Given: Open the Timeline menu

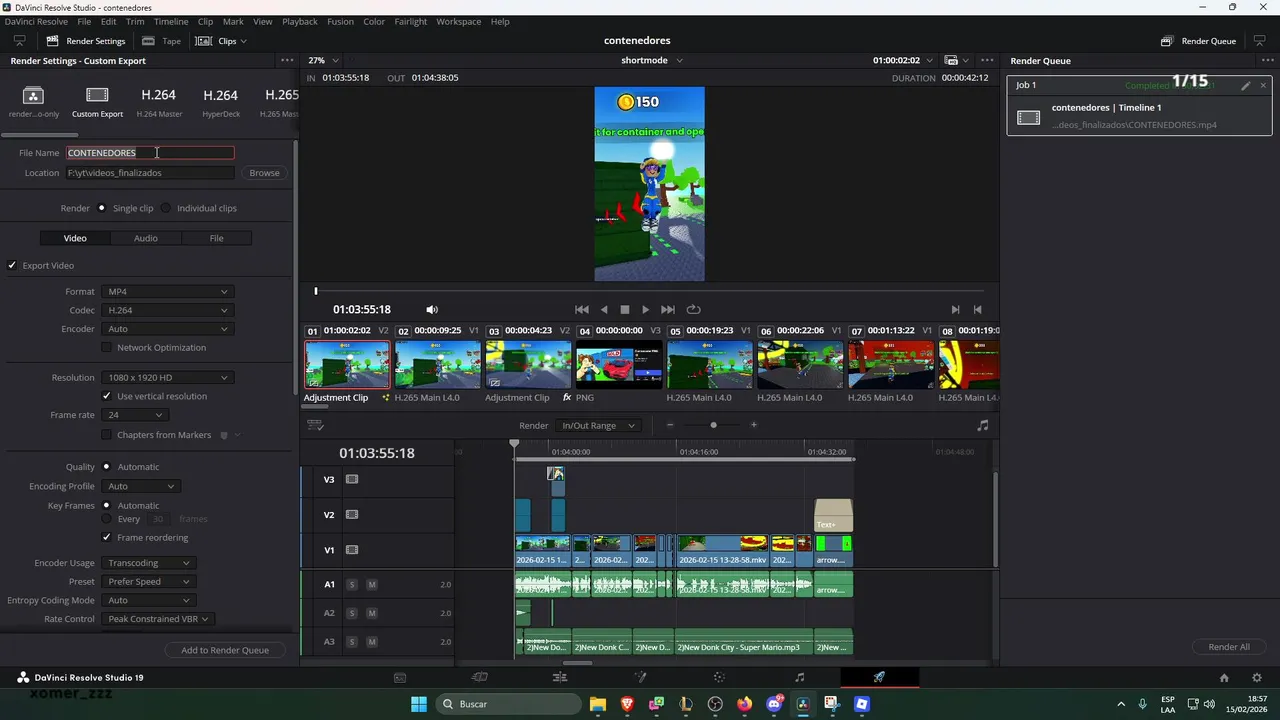Looking at the screenshot, I should 171,21.
